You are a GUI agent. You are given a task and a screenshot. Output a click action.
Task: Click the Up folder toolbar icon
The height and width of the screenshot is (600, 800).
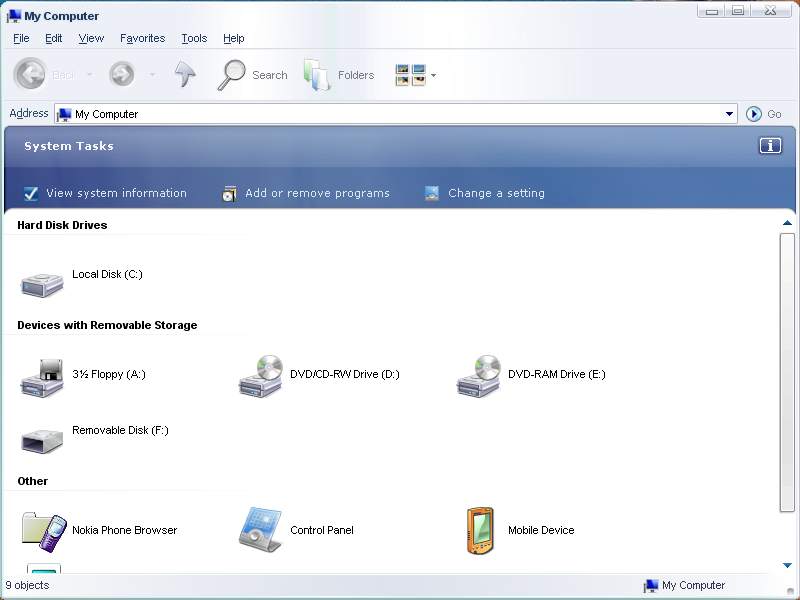coord(185,75)
